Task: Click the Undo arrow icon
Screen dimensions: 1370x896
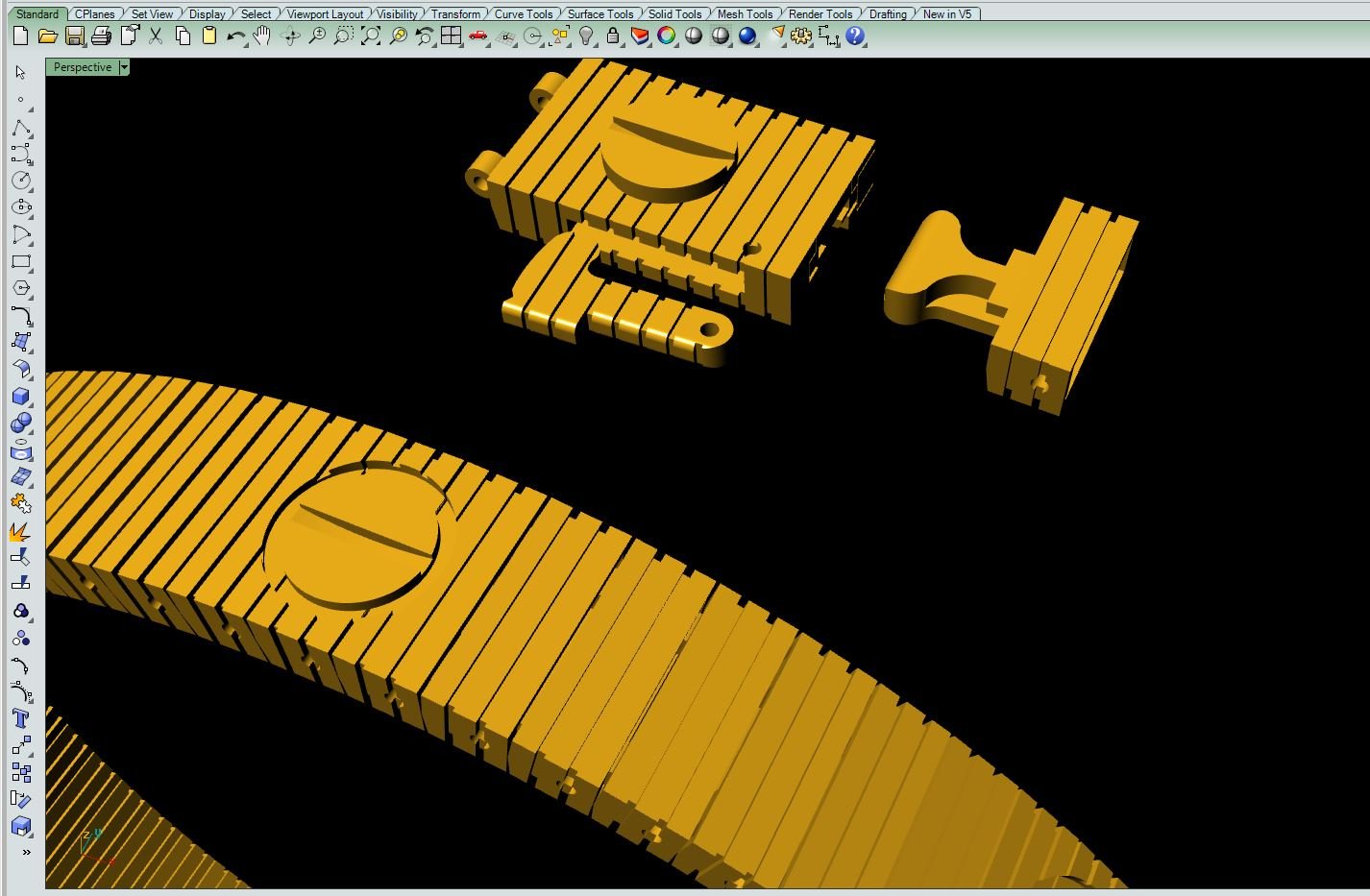Action: [235, 36]
